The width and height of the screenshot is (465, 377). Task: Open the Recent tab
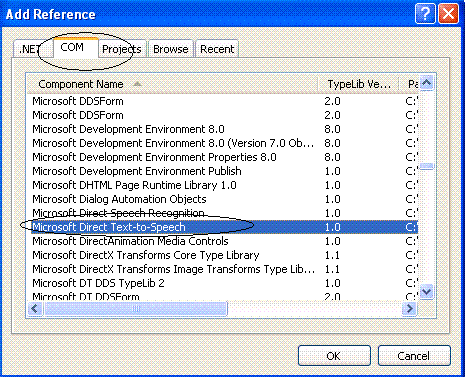click(217, 49)
